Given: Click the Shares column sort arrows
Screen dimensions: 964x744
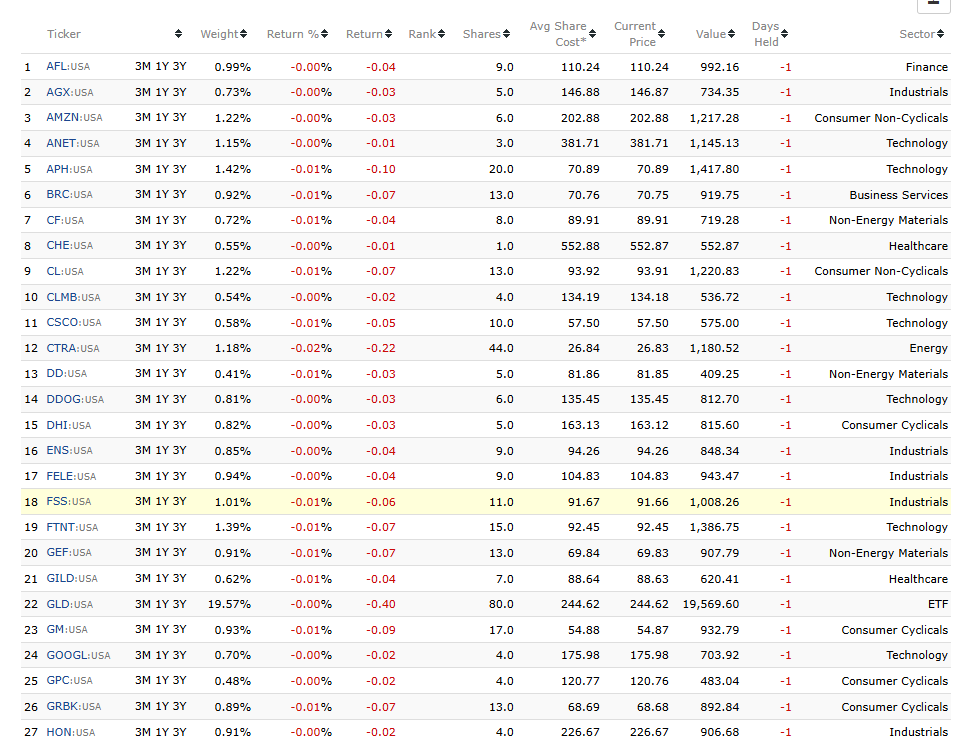Looking at the screenshot, I should click(x=507, y=34).
